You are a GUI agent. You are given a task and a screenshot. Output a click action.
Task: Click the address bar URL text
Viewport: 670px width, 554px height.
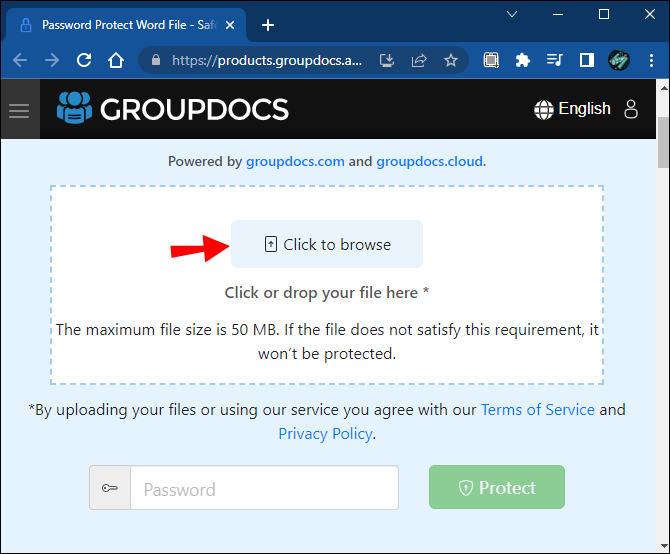(x=267, y=60)
